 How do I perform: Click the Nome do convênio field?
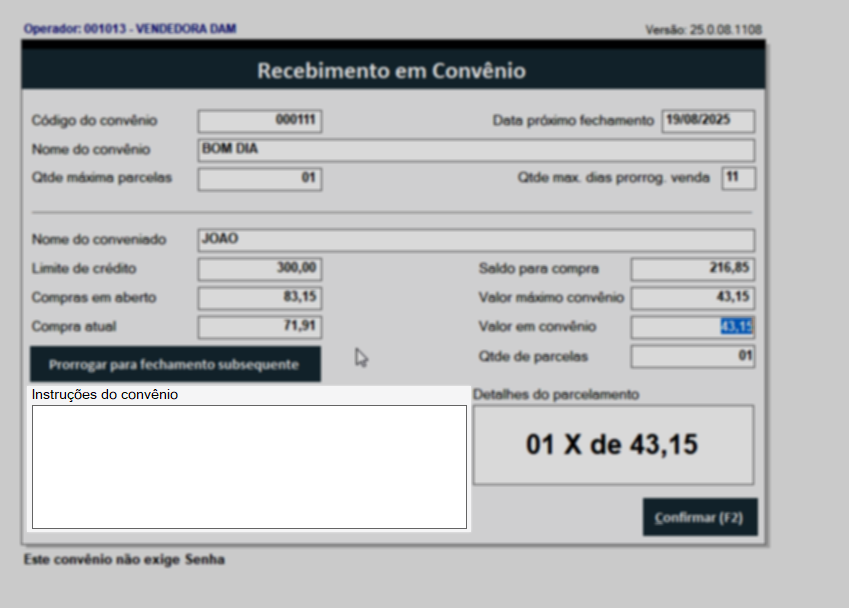476,150
